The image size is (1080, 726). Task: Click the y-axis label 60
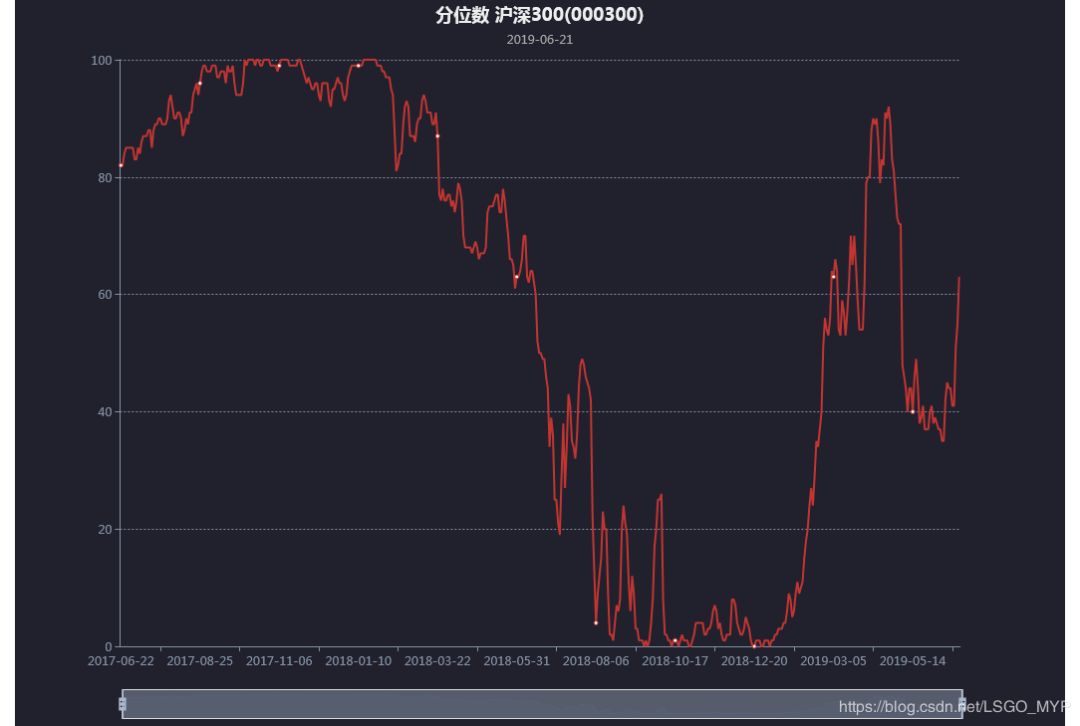pos(105,295)
